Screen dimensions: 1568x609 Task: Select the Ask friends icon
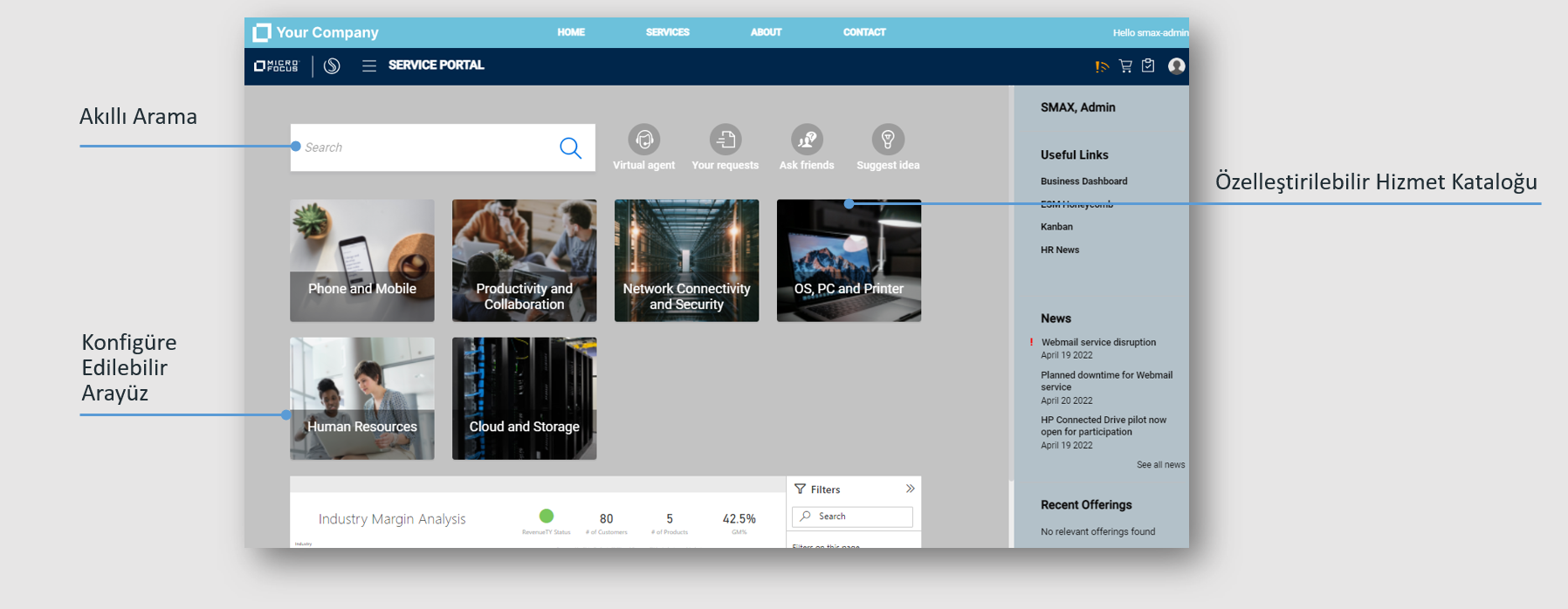click(807, 140)
